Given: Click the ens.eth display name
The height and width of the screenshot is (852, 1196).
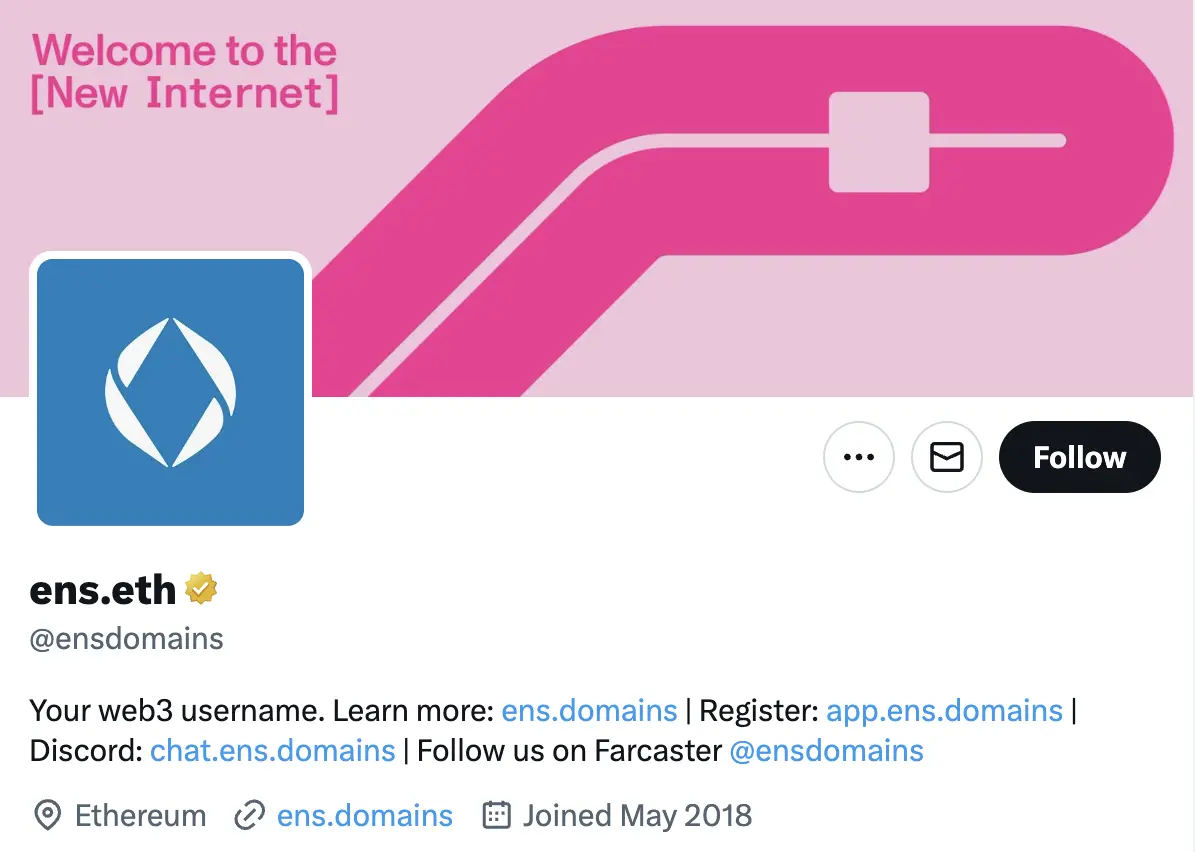Looking at the screenshot, I should click(x=103, y=590).
